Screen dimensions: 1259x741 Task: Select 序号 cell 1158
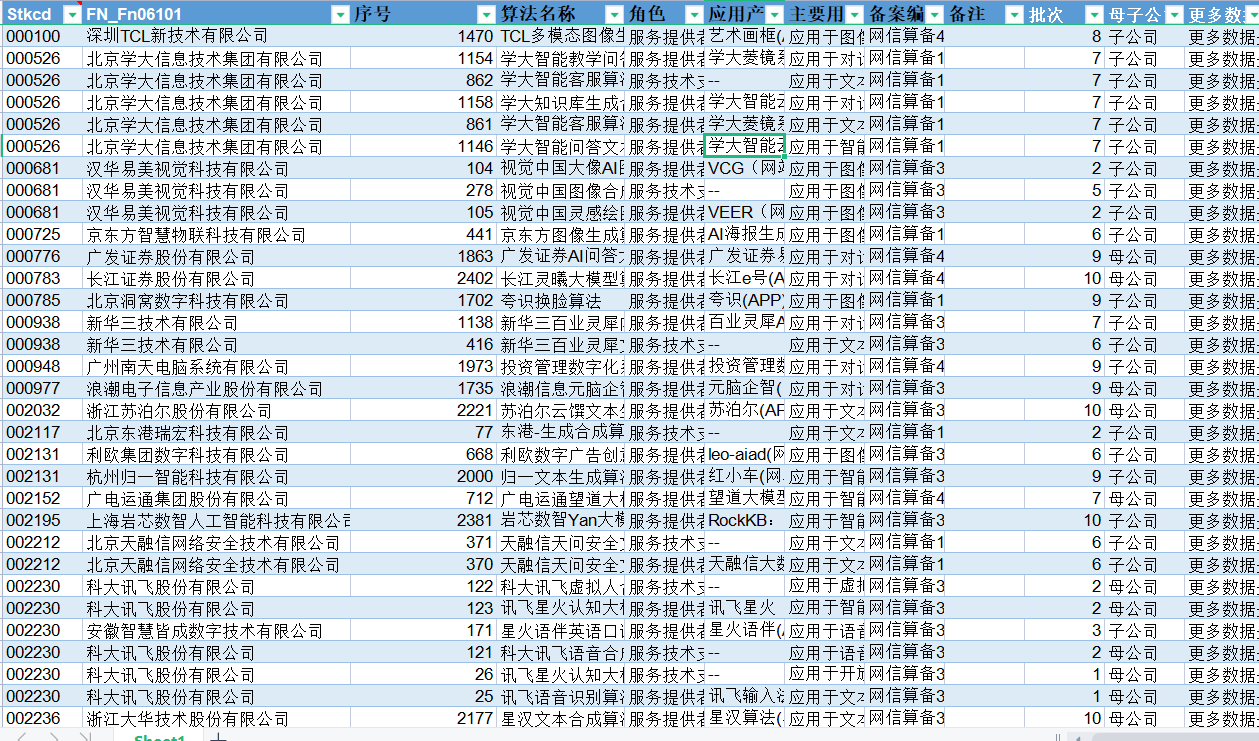(x=424, y=102)
